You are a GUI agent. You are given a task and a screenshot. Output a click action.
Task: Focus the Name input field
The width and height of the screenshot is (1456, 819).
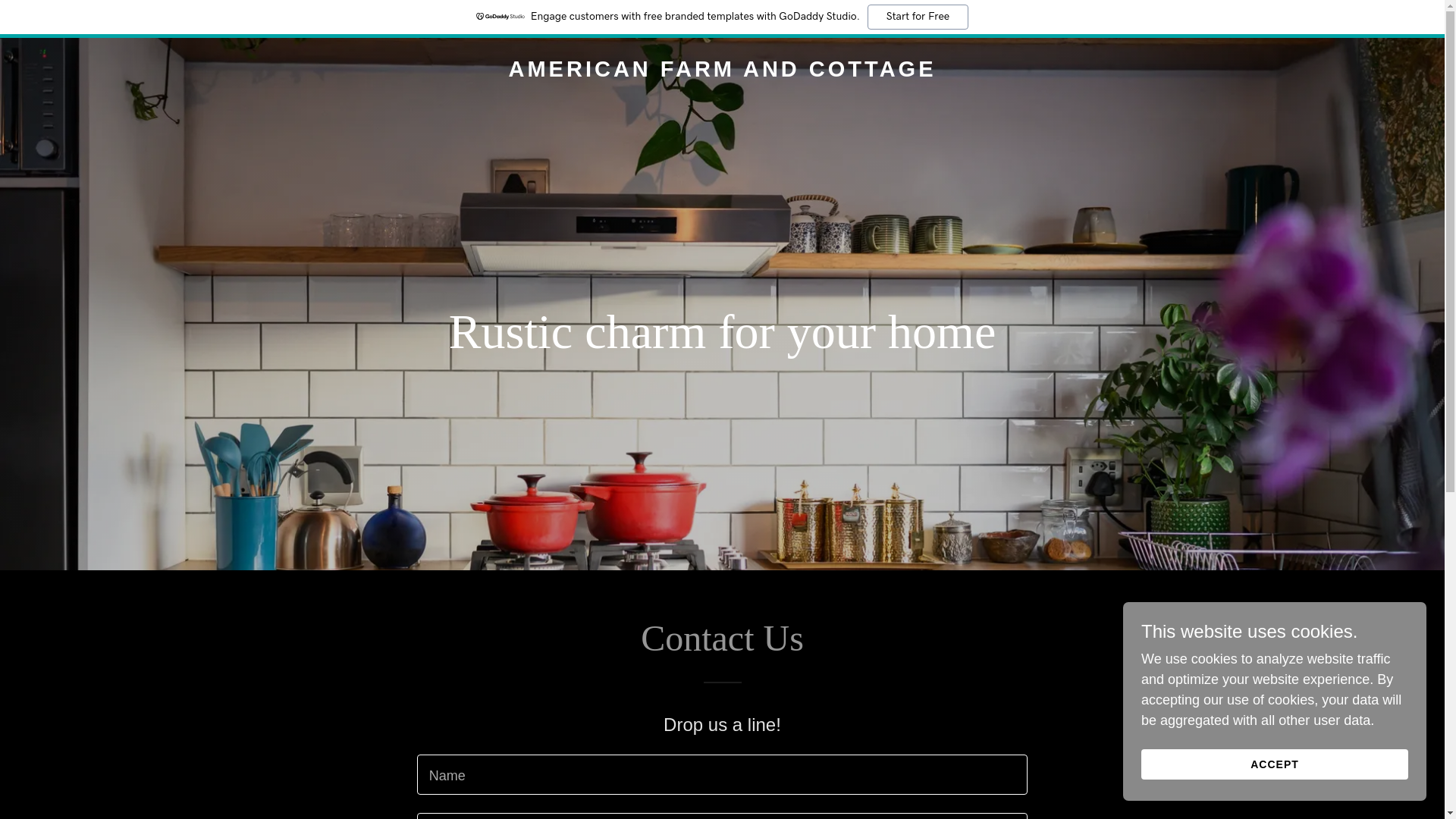coord(722,774)
